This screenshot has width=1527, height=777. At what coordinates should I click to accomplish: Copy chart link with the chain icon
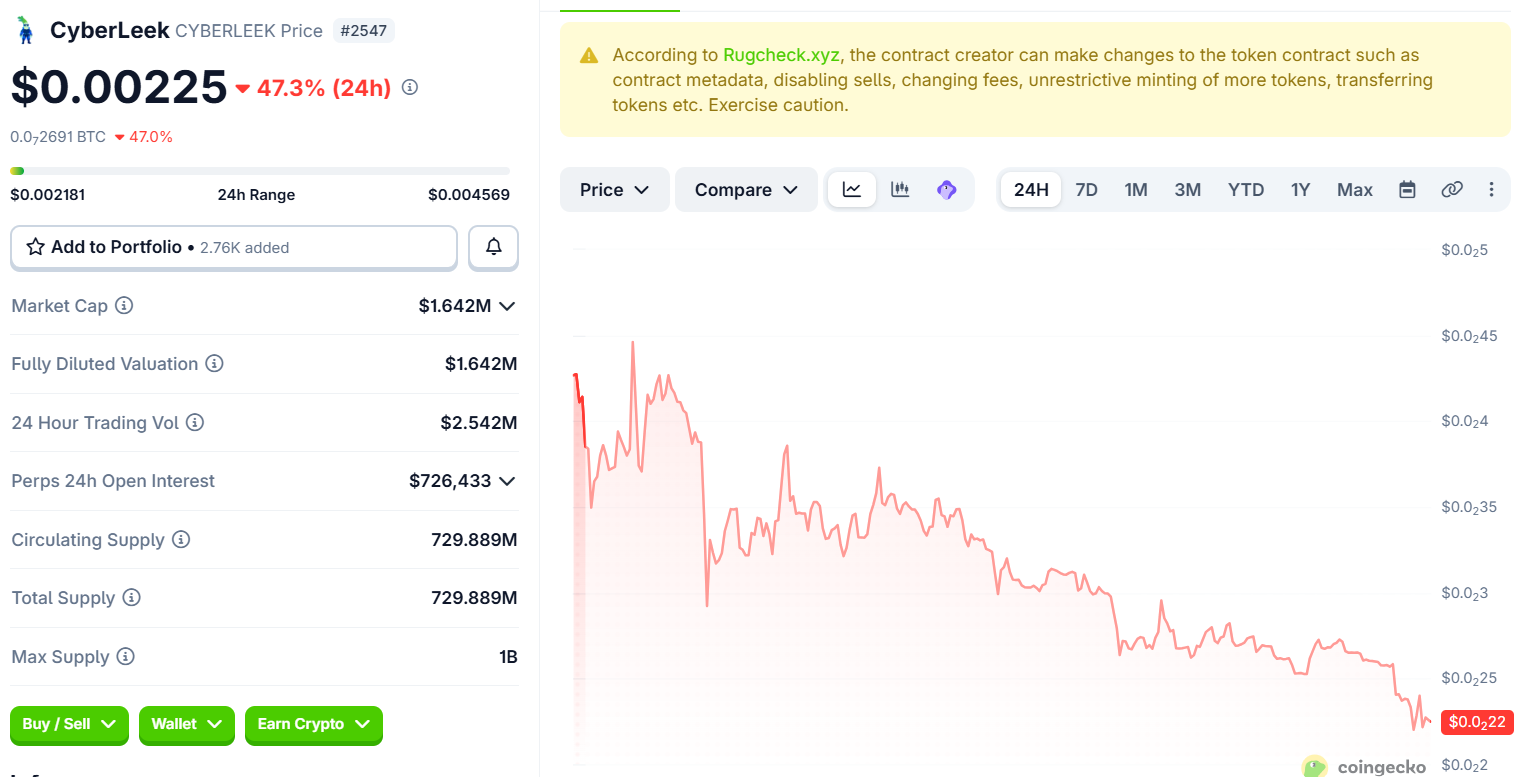pos(1452,190)
